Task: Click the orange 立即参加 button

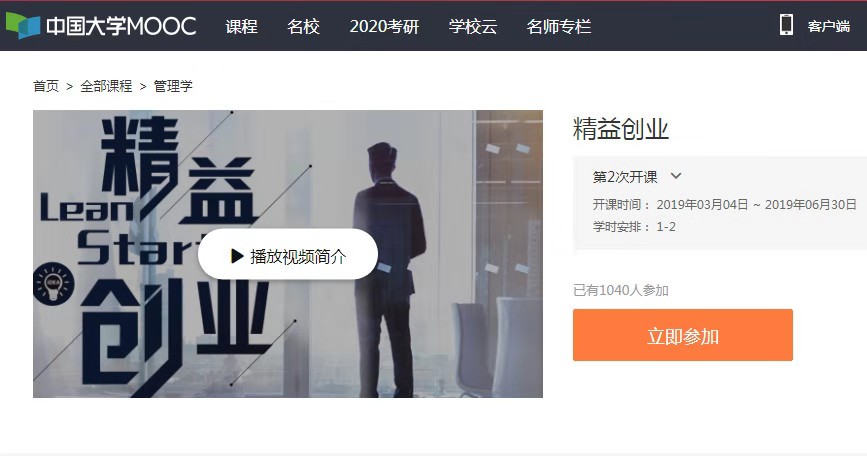Action: [683, 335]
